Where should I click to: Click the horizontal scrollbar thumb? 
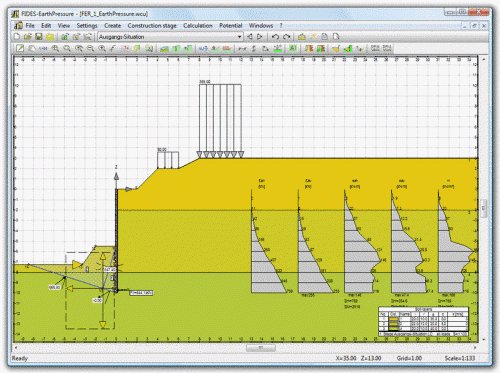point(261,348)
